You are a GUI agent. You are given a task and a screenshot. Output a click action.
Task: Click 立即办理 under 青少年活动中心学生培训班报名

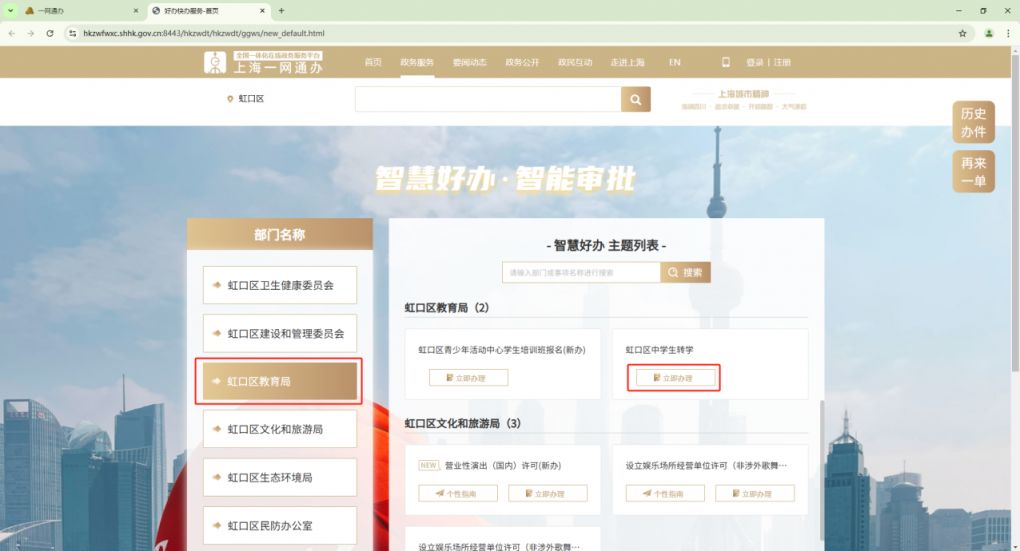pos(468,378)
